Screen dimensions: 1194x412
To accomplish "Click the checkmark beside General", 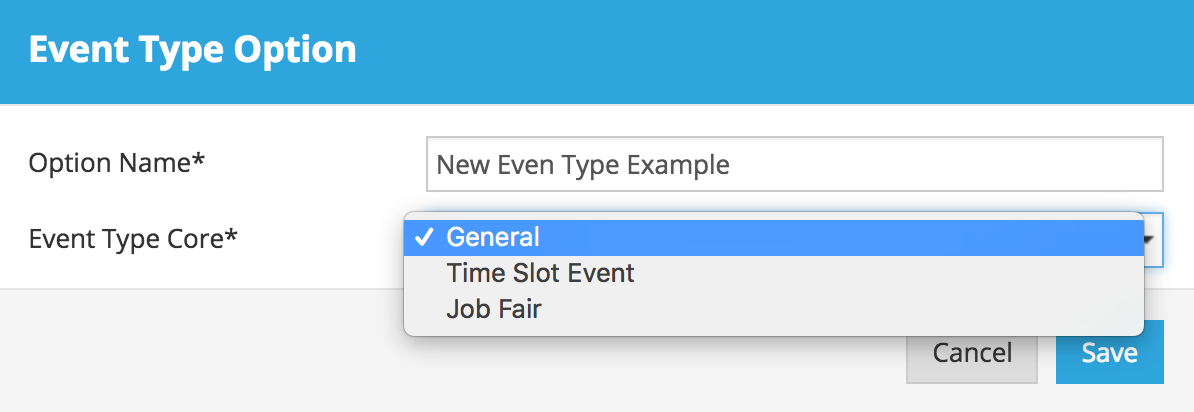I will (x=424, y=238).
